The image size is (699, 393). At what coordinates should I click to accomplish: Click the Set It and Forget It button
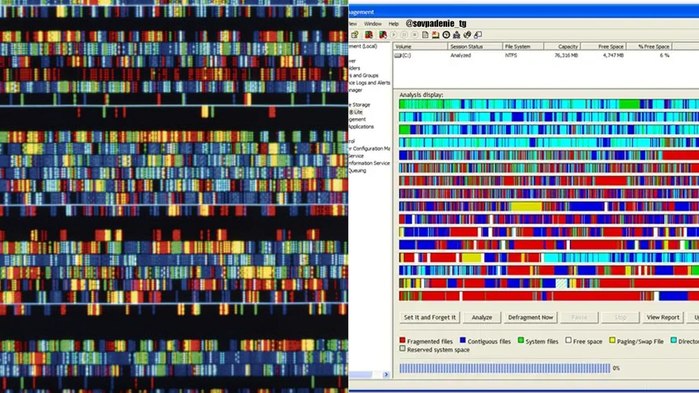click(x=430, y=317)
